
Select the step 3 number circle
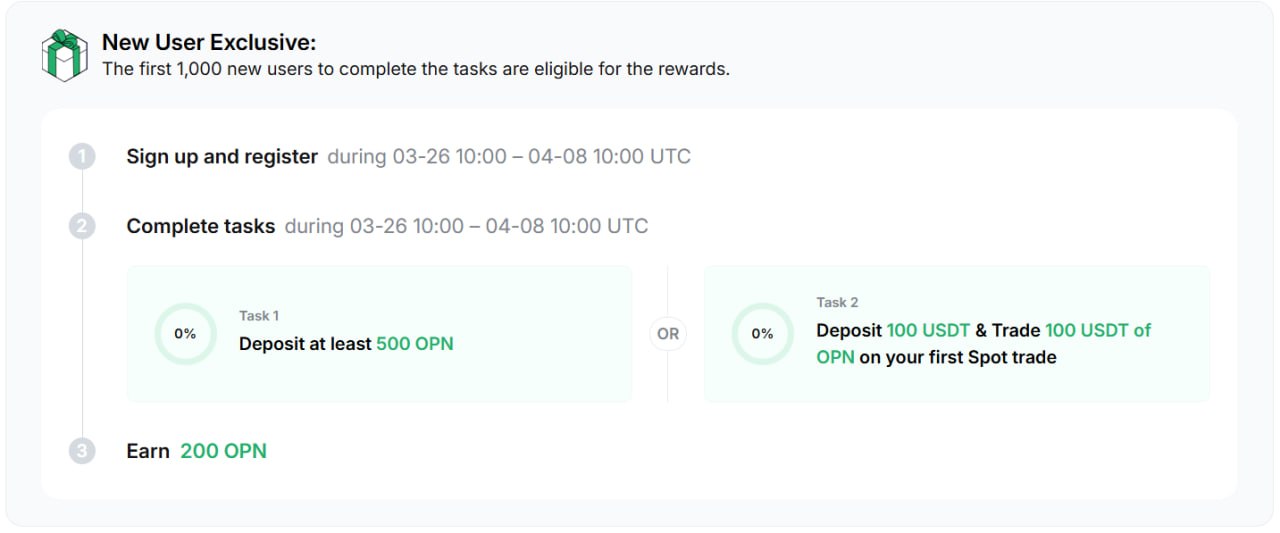(82, 451)
